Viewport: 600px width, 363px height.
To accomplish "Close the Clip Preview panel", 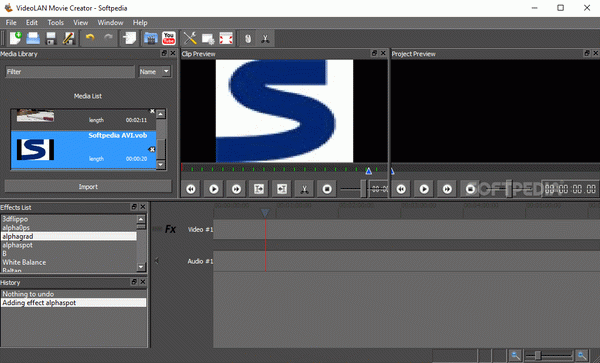I will (383, 54).
